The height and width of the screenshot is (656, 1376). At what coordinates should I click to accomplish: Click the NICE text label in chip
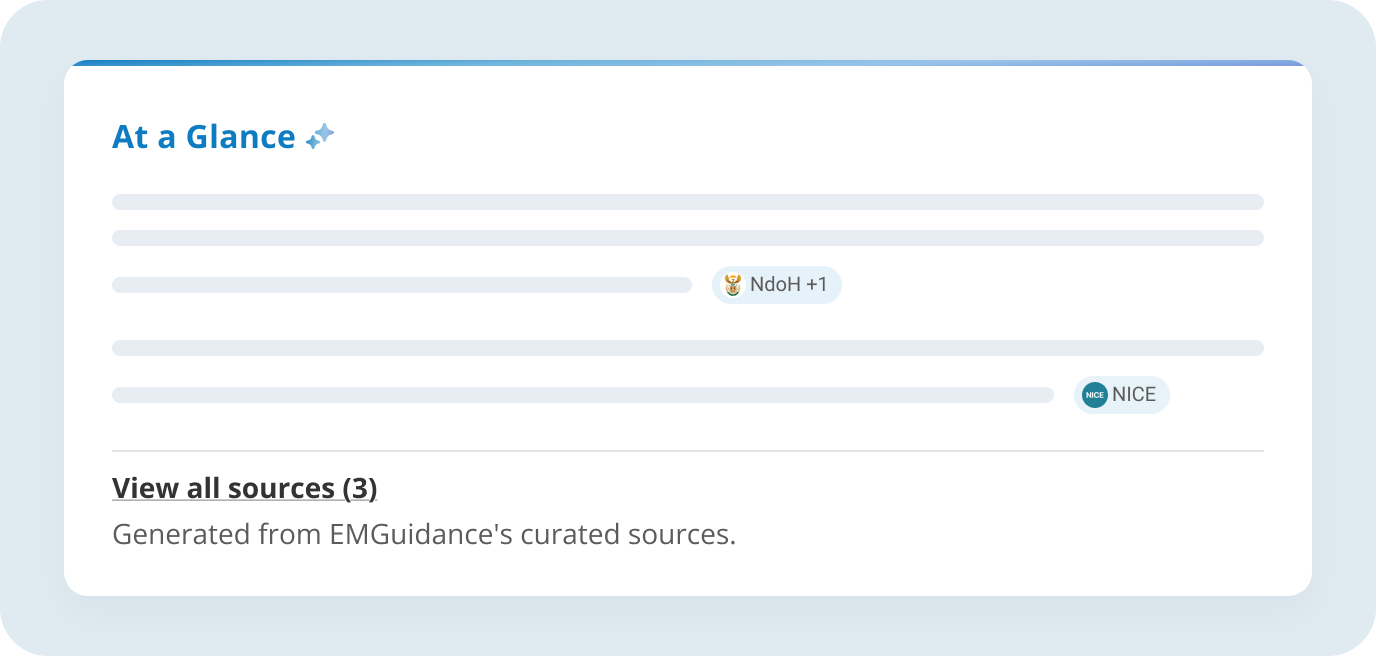[x=1134, y=395]
